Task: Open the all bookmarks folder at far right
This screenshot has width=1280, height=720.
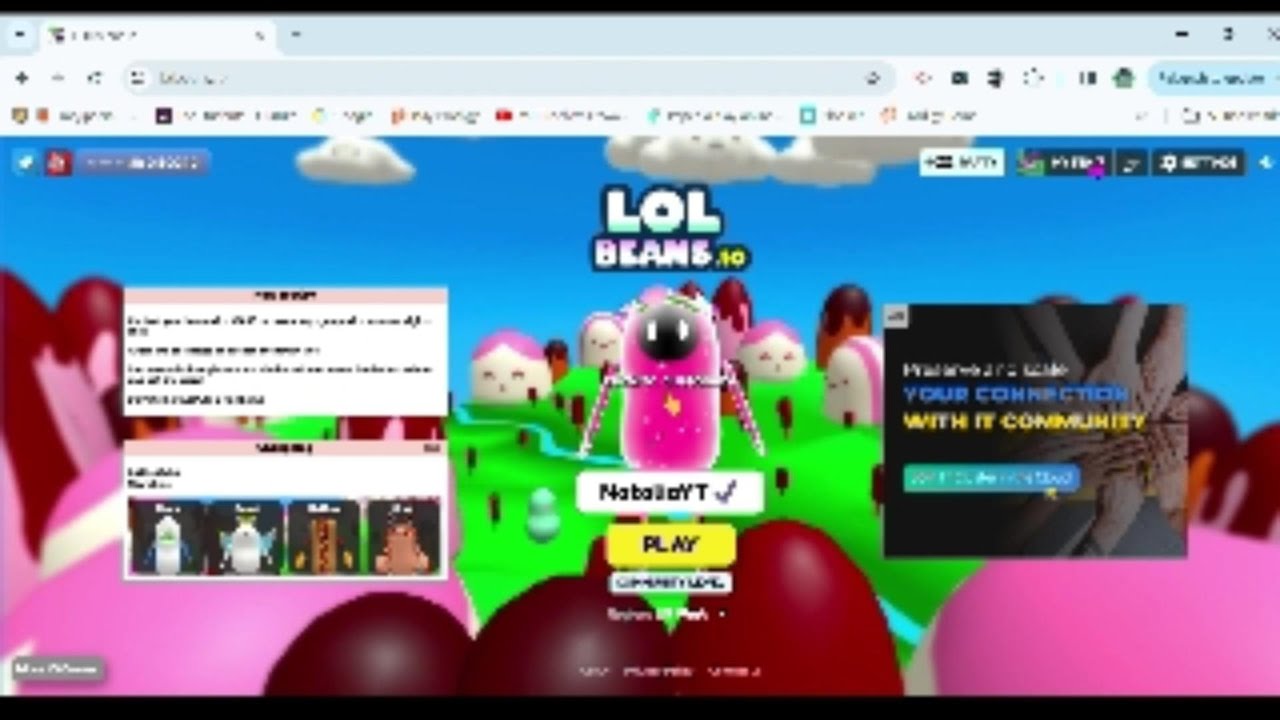Action: pyautogui.click(x=1230, y=115)
